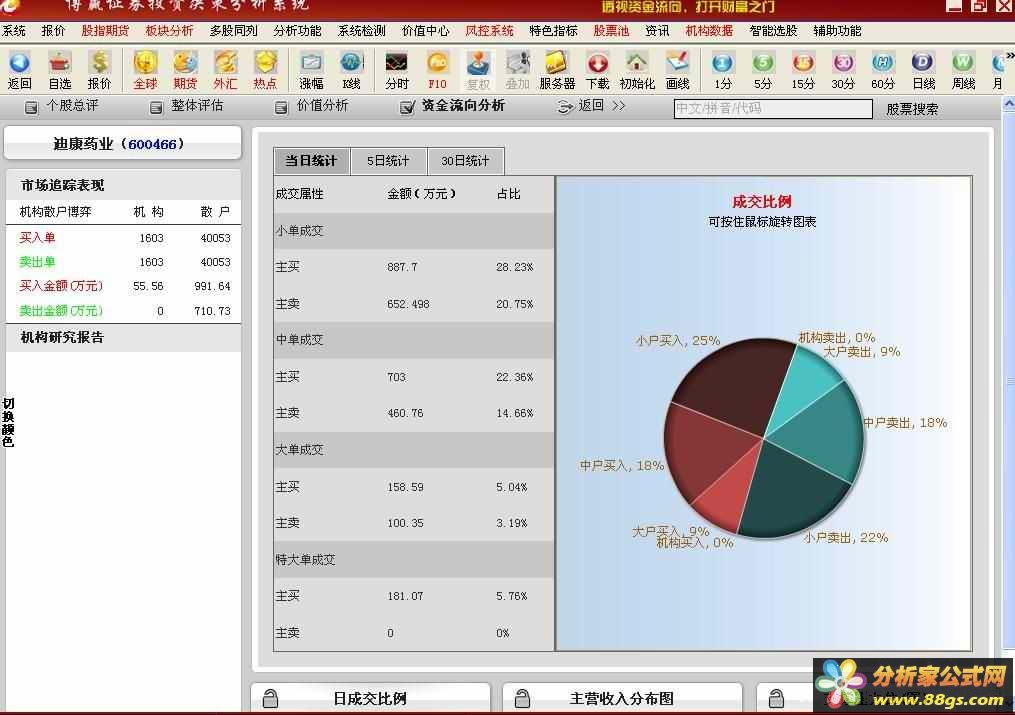Open the 智能选股 menu

[773, 30]
